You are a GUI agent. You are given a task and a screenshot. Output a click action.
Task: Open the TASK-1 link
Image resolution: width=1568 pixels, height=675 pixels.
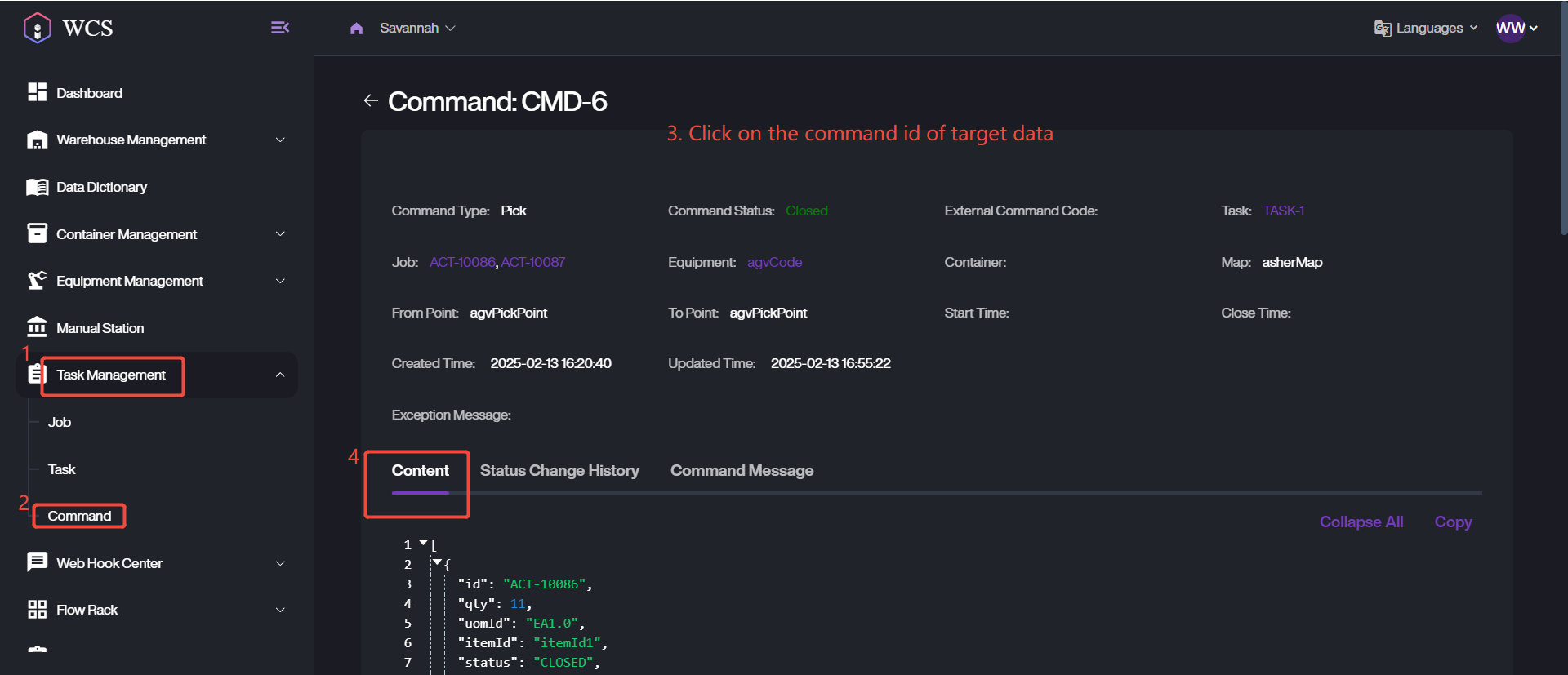[1283, 211]
